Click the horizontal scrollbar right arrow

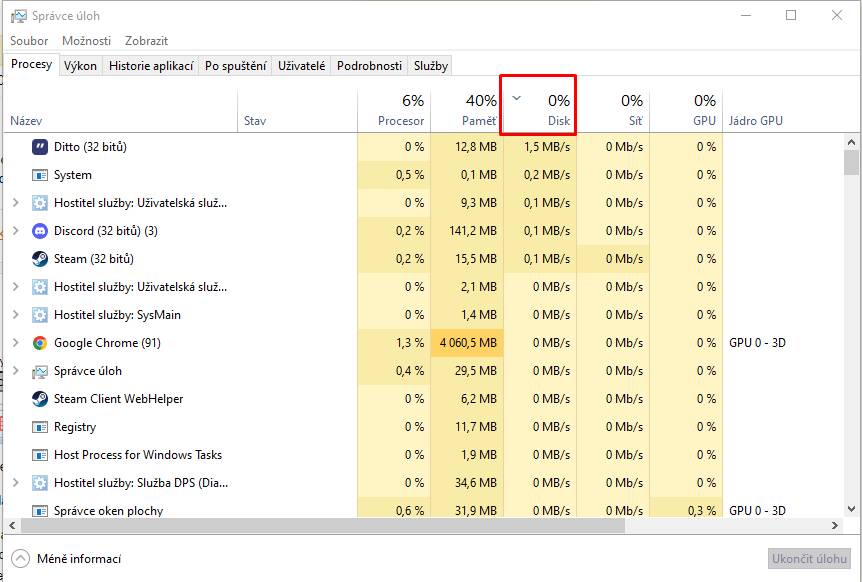[835, 525]
